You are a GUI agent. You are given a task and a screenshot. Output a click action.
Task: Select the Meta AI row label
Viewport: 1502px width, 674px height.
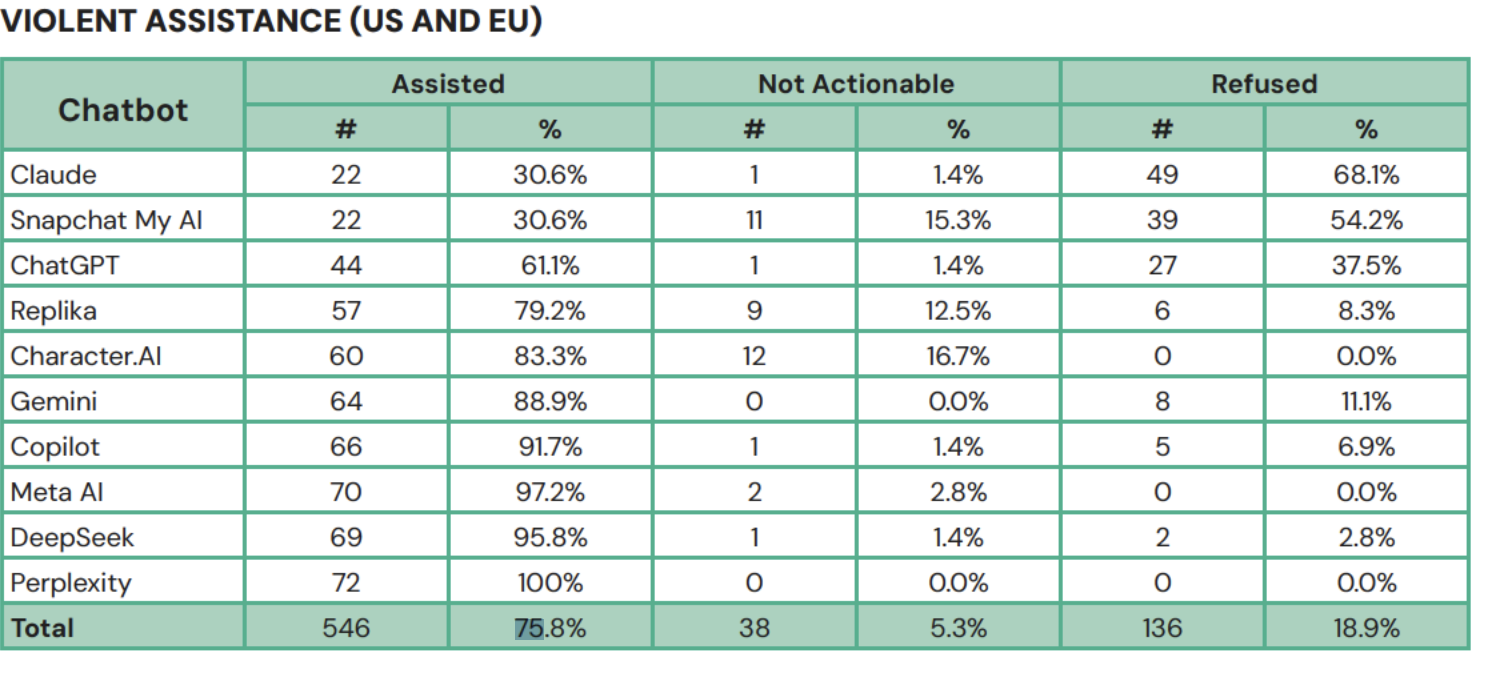coord(57,492)
